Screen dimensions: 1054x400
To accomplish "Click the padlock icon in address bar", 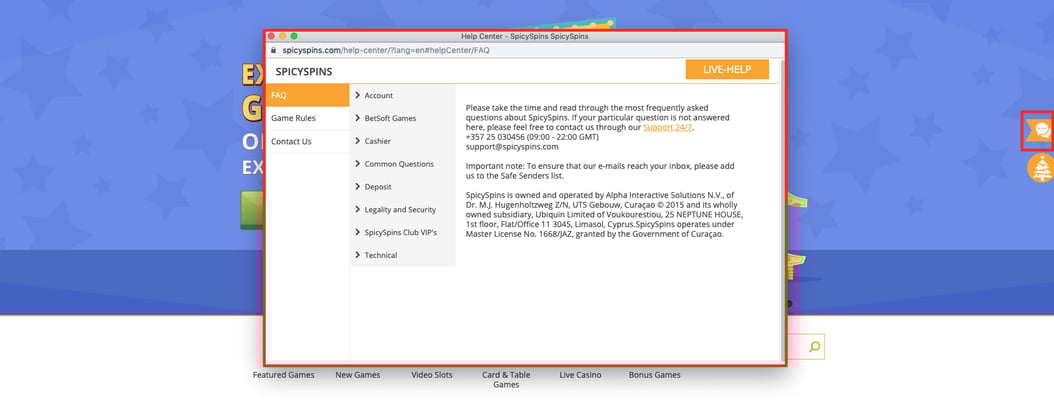I will coord(273,50).
